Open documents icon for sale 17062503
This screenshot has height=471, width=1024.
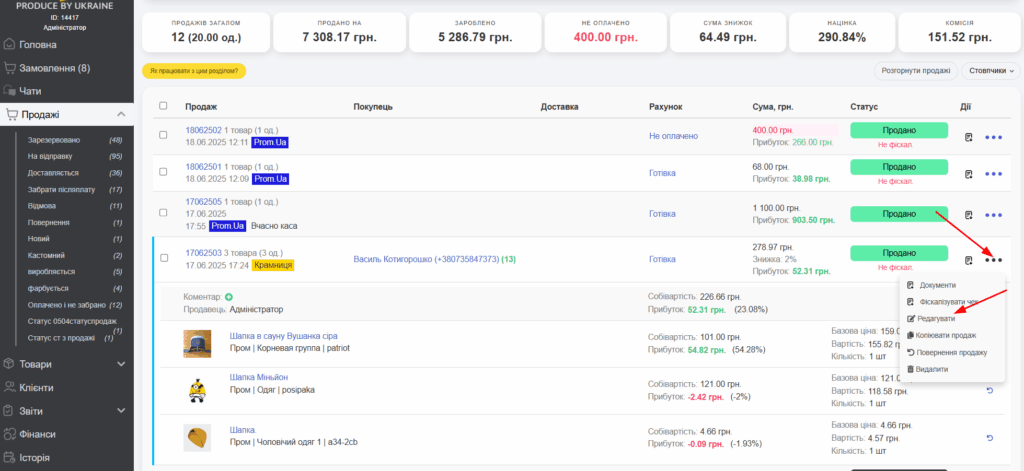pos(968,260)
